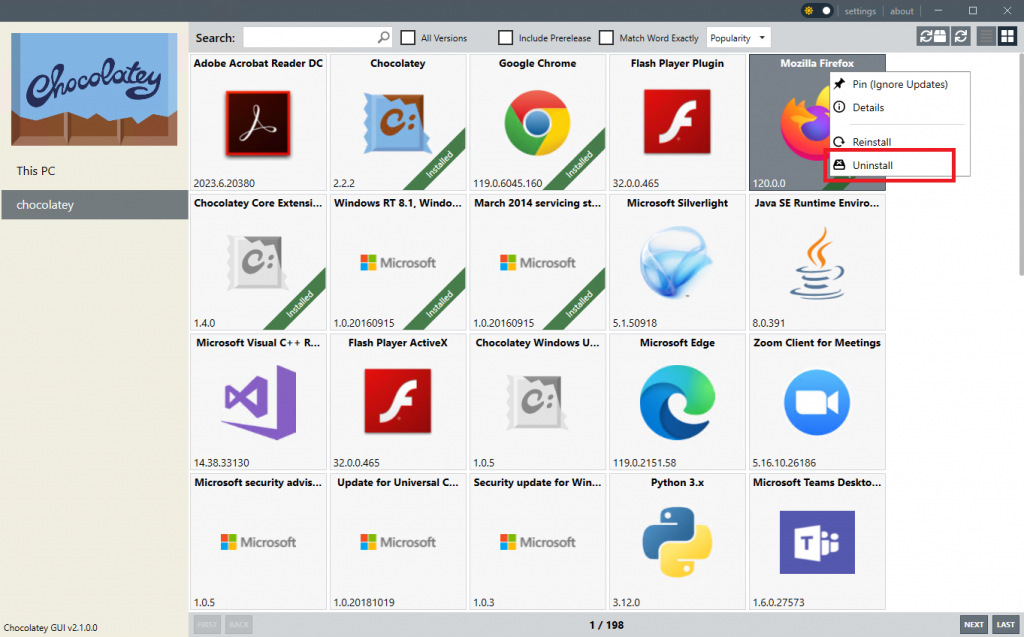Screen dimensions: 1024x637
Task: Select Security update for Windows icon
Action: pyautogui.click(x=537, y=542)
